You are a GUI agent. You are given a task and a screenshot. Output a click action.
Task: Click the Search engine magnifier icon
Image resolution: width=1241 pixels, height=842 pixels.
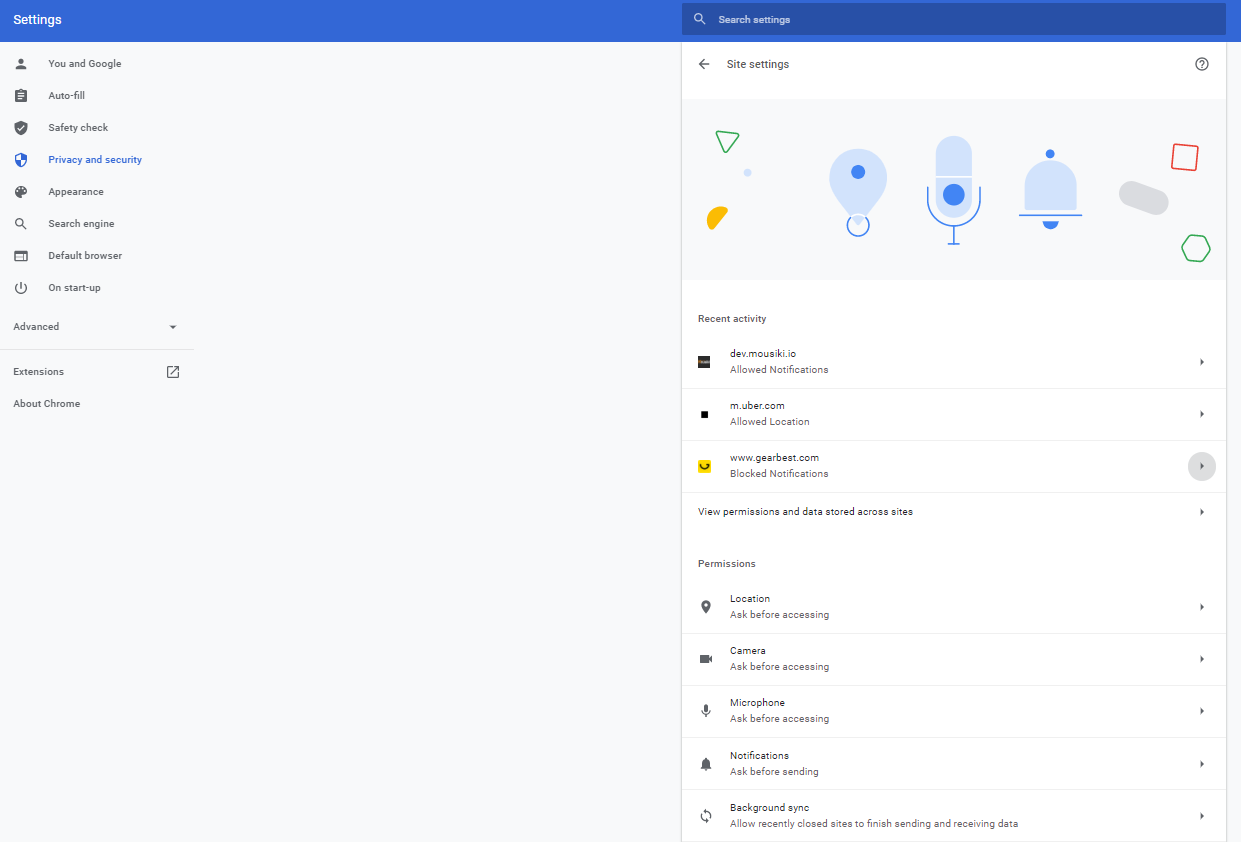(21, 224)
